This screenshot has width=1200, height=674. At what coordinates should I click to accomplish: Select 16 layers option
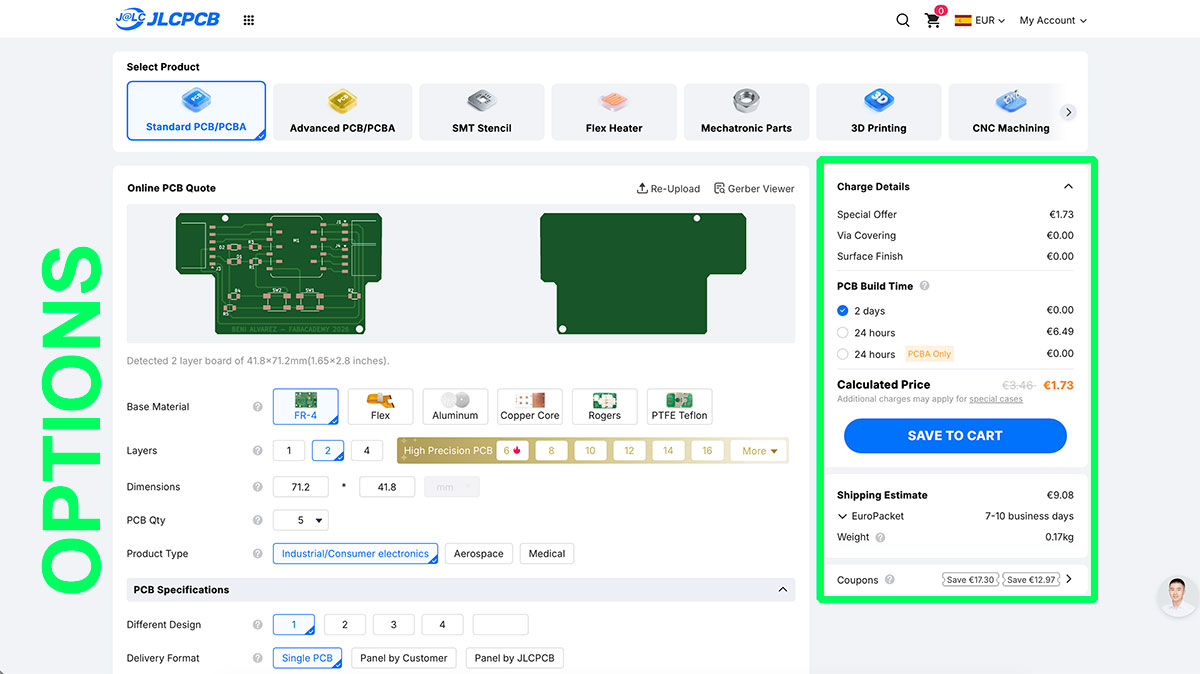pyautogui.click(x=707, y=451)
